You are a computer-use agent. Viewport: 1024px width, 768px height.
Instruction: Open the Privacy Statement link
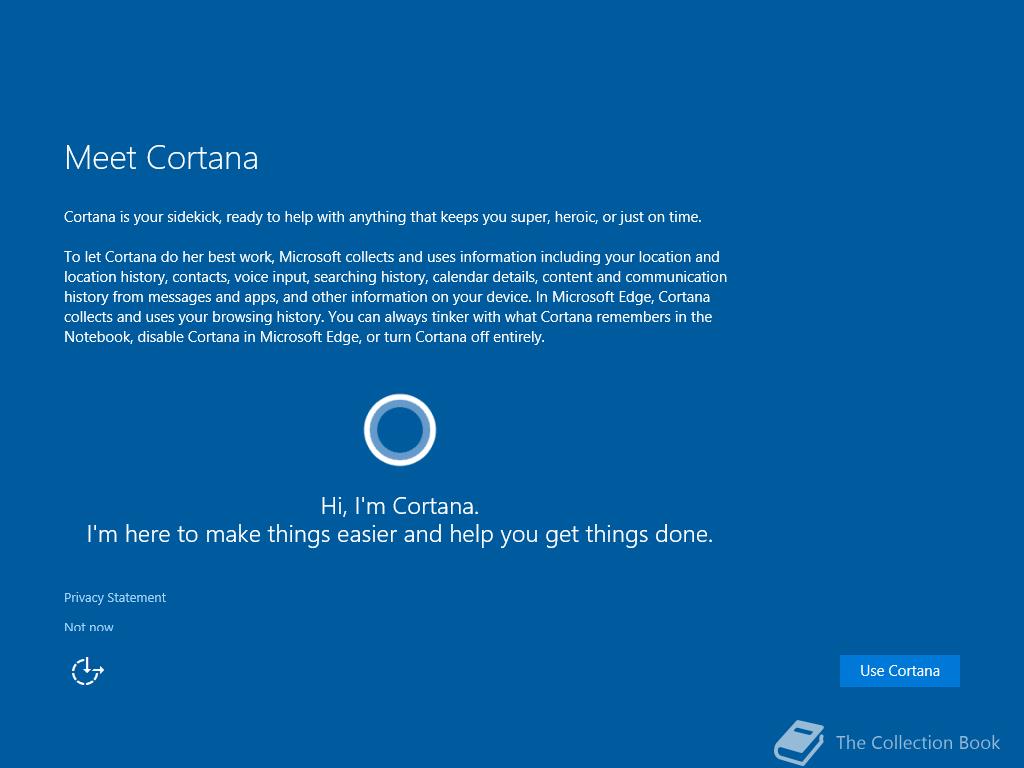click(x=115, y=598)
